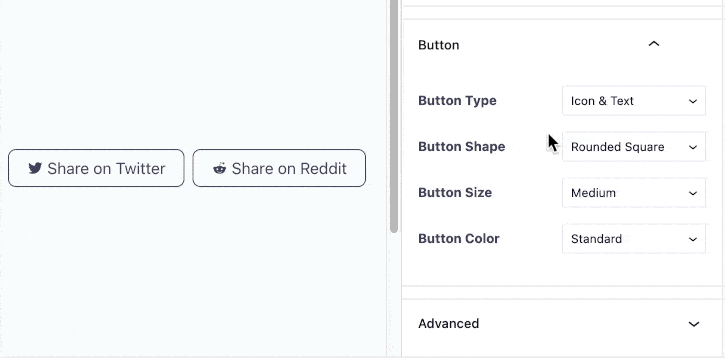
Task: Click the arrow on Medium select
Action: click(x=693, y=193)
